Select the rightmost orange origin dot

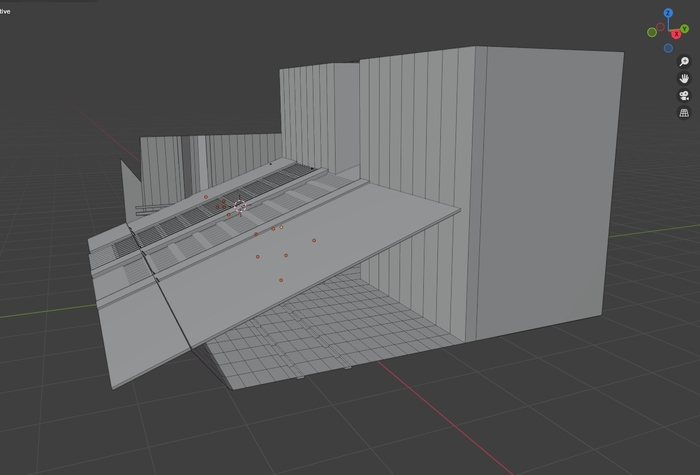click(314, 240)
